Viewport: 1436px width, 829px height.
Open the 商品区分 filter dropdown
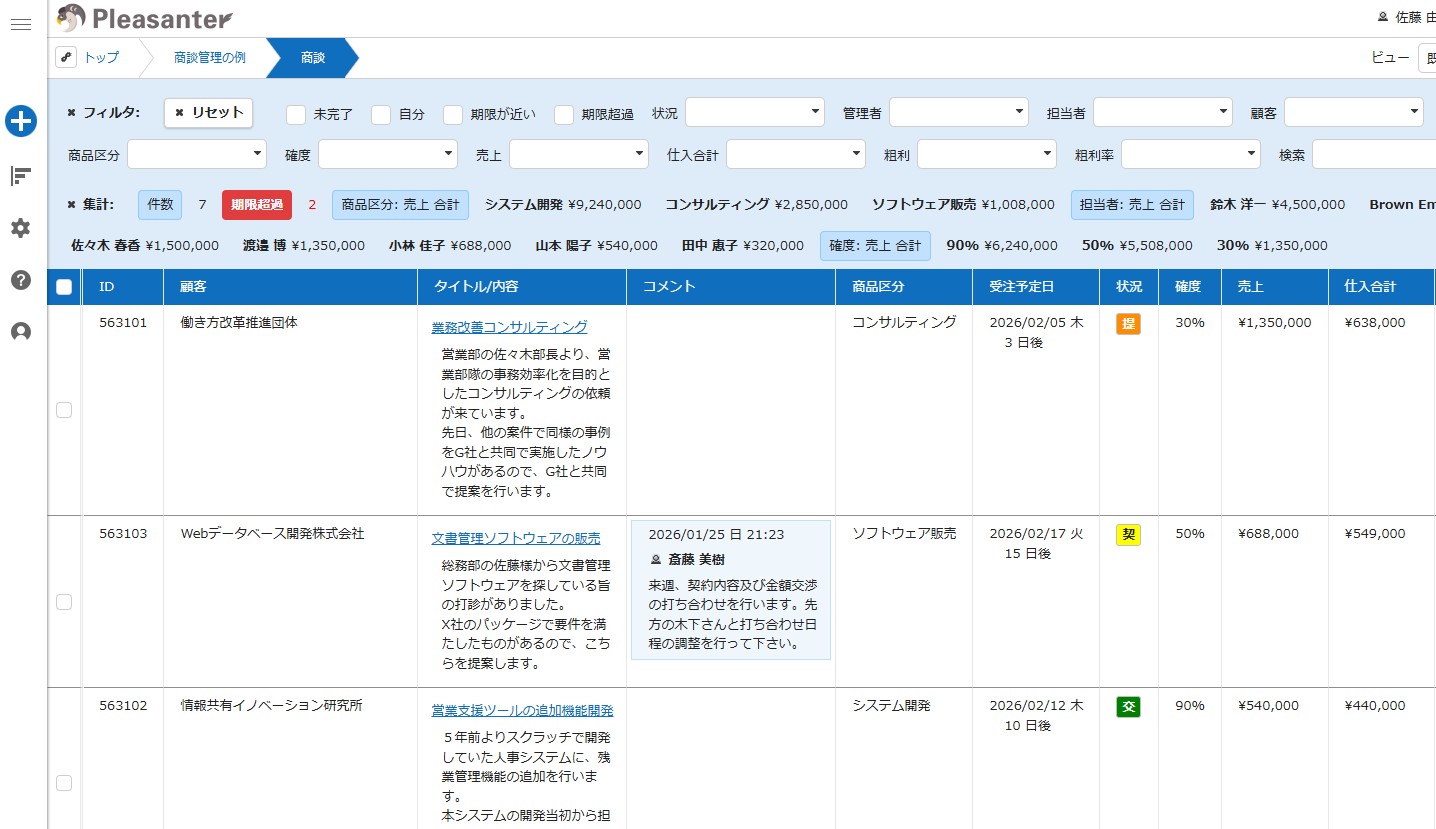(x=196, y=155)
